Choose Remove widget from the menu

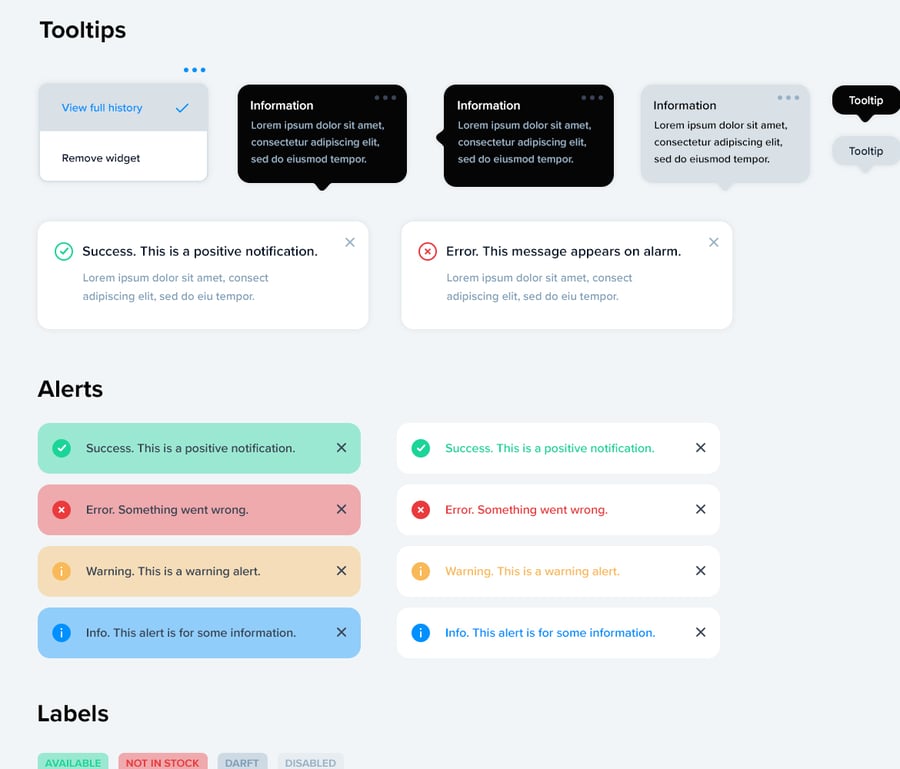click(x=101, y=158)
